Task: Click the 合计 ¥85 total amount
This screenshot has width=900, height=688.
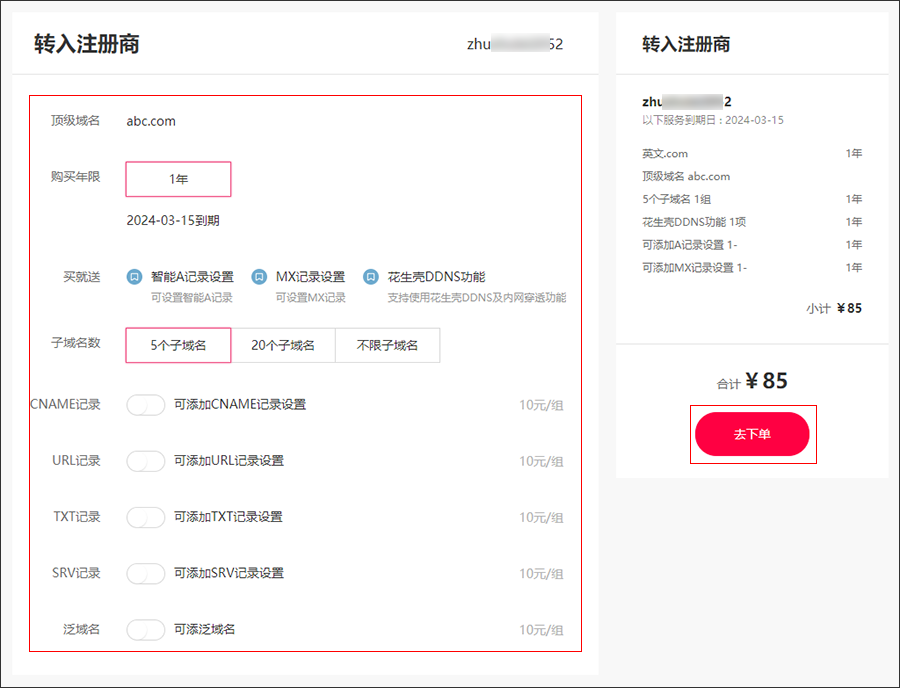Action: click(752, 381)
